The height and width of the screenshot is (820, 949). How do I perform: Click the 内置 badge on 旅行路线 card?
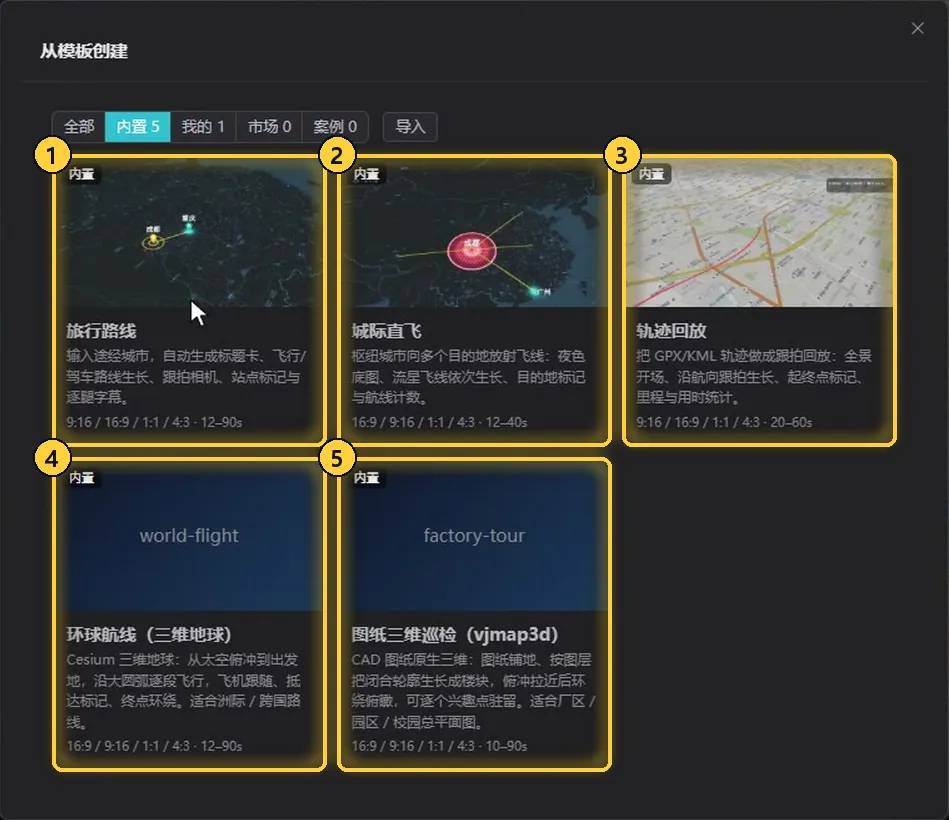click(x=82, y=174)
